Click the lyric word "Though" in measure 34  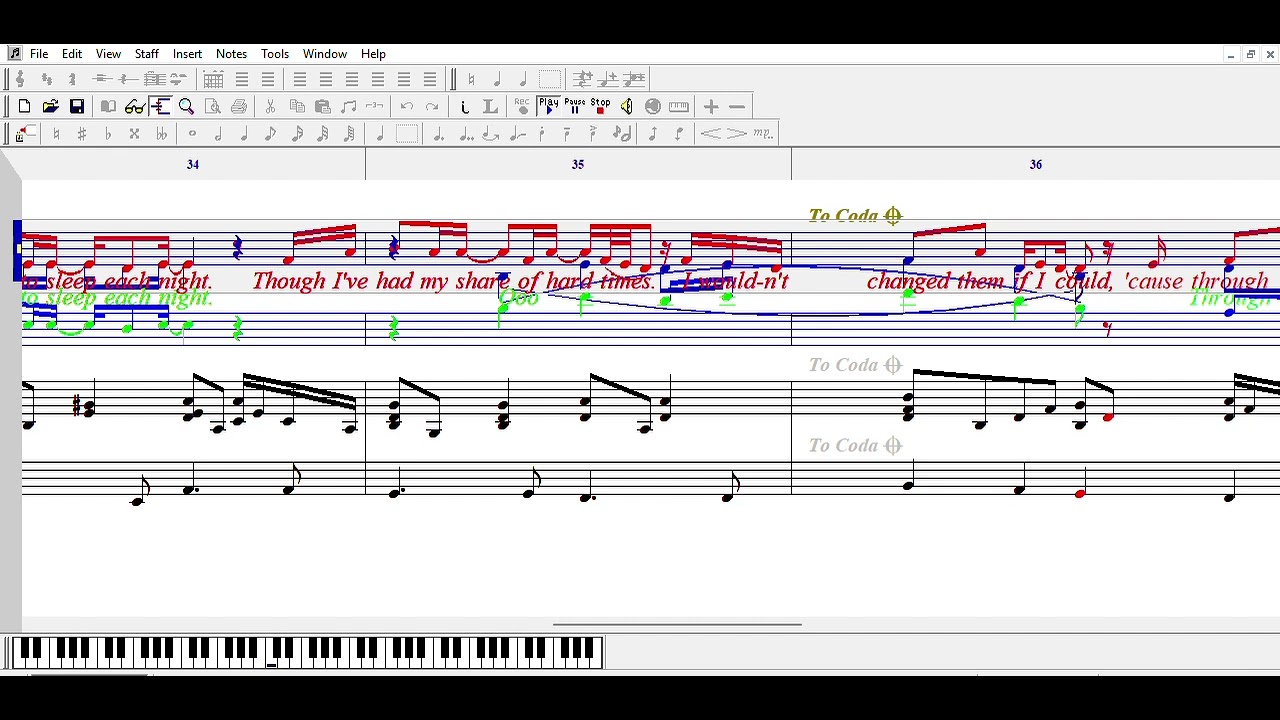(290, 281)
